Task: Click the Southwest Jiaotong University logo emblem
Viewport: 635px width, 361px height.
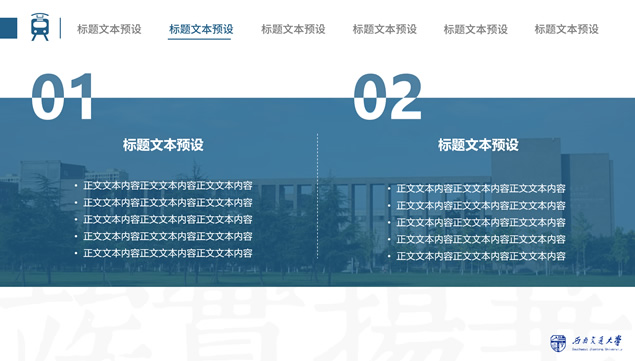Action: [x=558, y=343]
